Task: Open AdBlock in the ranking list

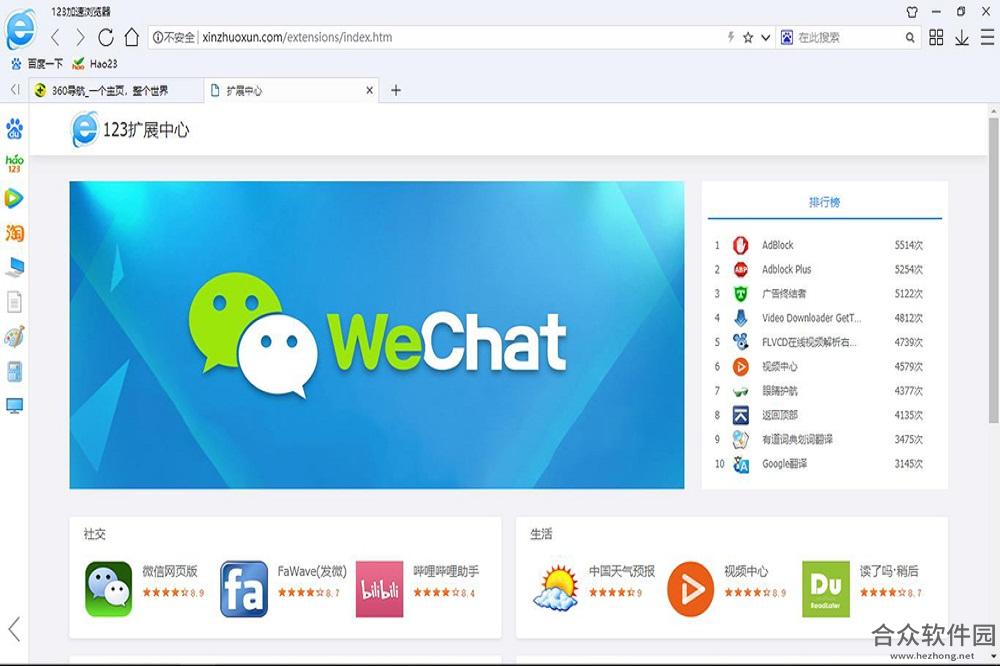Action: click(824, 245)
